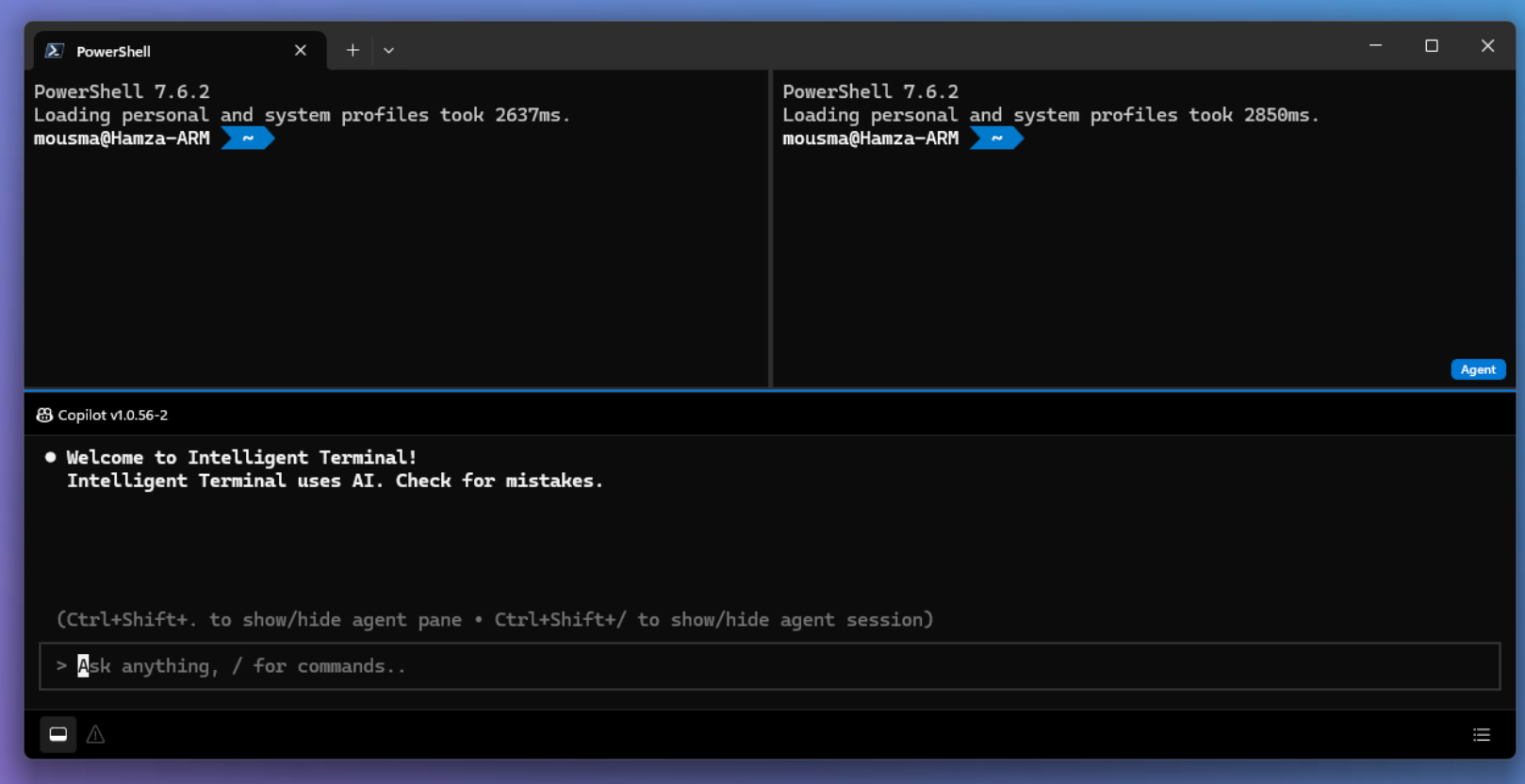
Task: Toggle the agent pane button in bottom bar
Action: coord(58,734)
